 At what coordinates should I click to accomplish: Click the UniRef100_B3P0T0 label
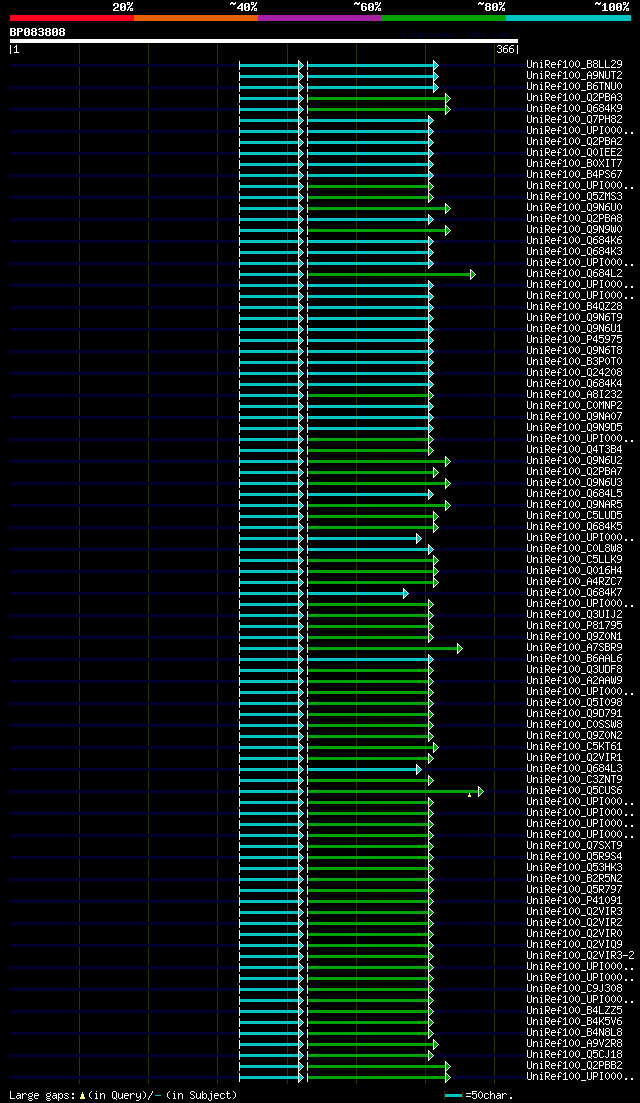(574, 362)
